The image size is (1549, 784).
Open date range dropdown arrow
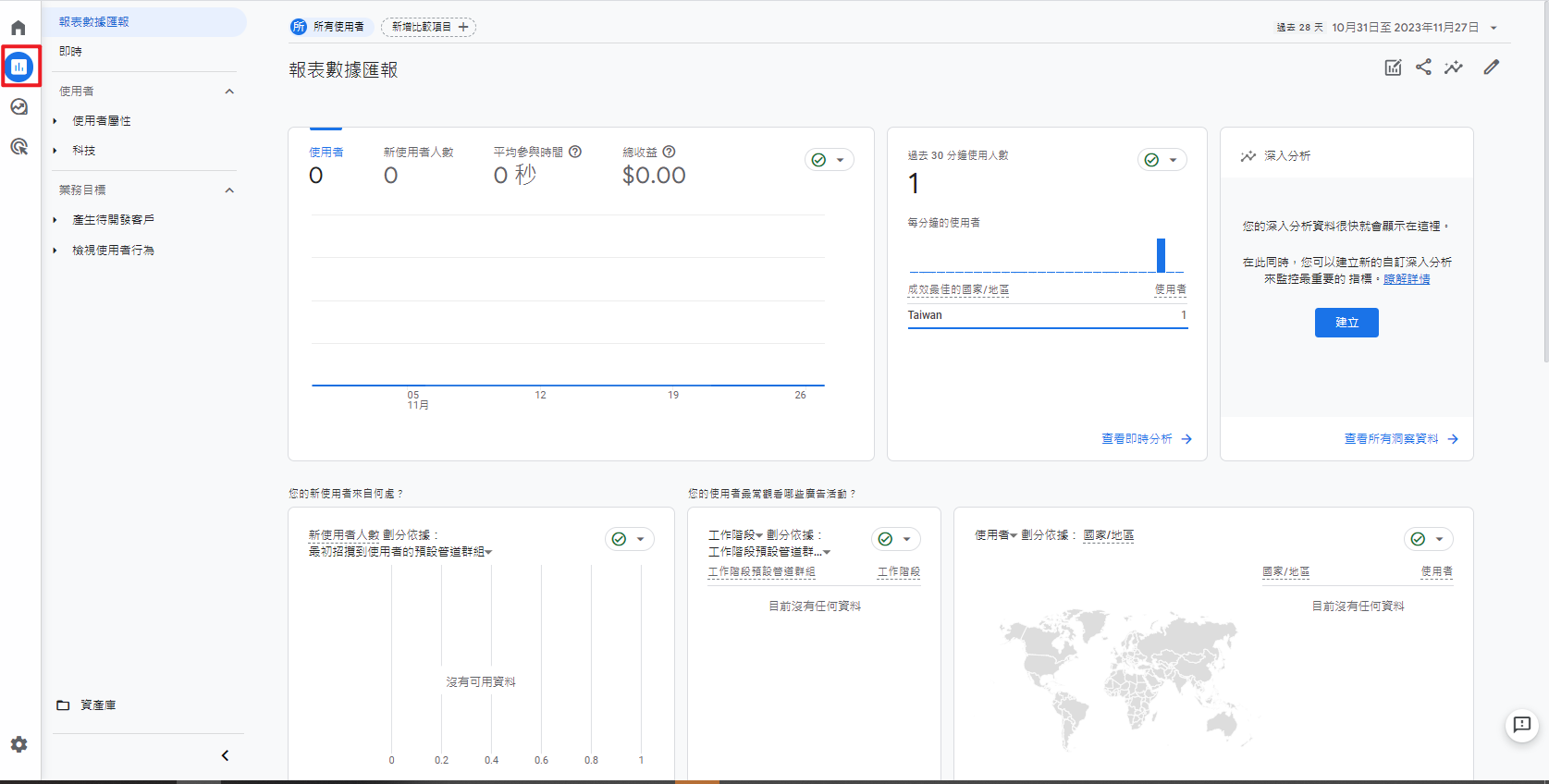1494,28
